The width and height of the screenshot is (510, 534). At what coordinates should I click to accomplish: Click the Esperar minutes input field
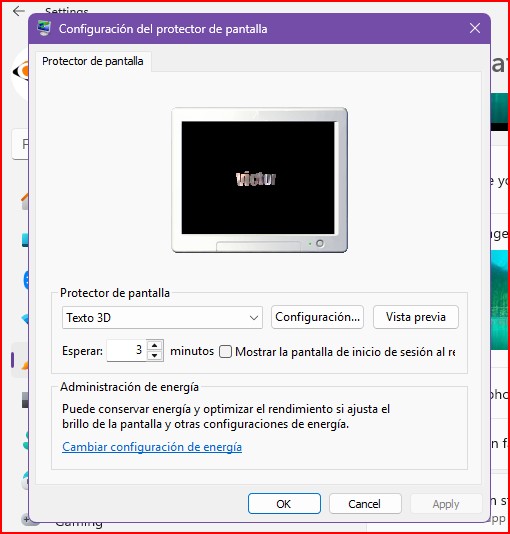tap(127, 350)
